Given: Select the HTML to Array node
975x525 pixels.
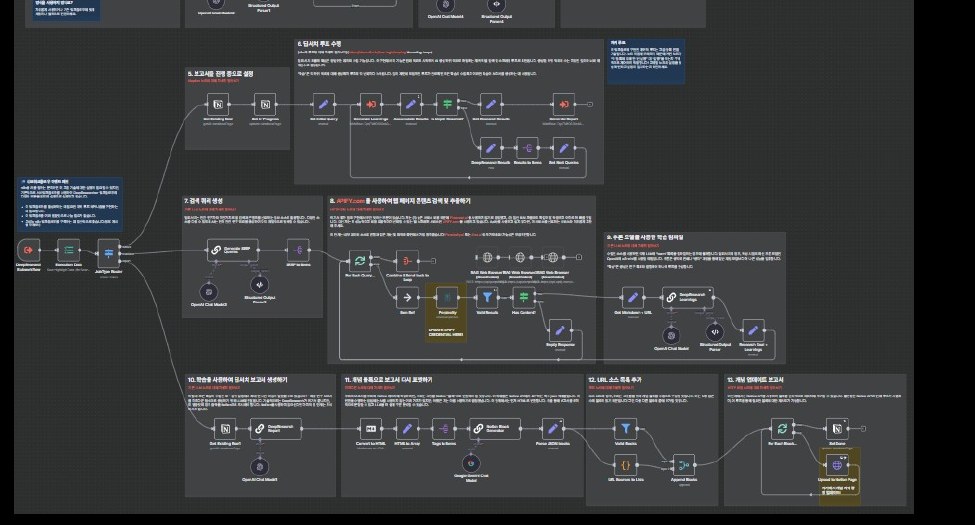Looking at the screenshot, I should [x=407, y=429].
